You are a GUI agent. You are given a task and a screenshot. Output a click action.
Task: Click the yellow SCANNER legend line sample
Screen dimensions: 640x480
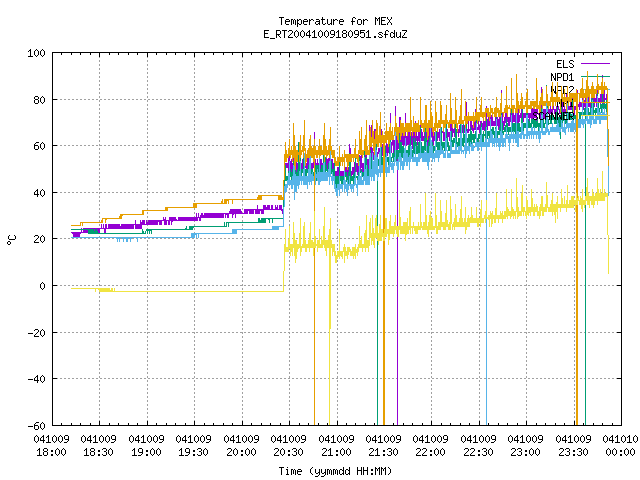(x=595, y=116)
